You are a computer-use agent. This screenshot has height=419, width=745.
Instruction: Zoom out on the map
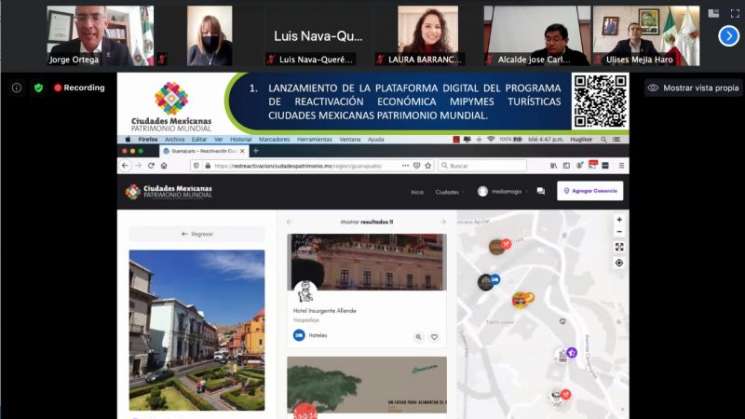pos(619,232)
